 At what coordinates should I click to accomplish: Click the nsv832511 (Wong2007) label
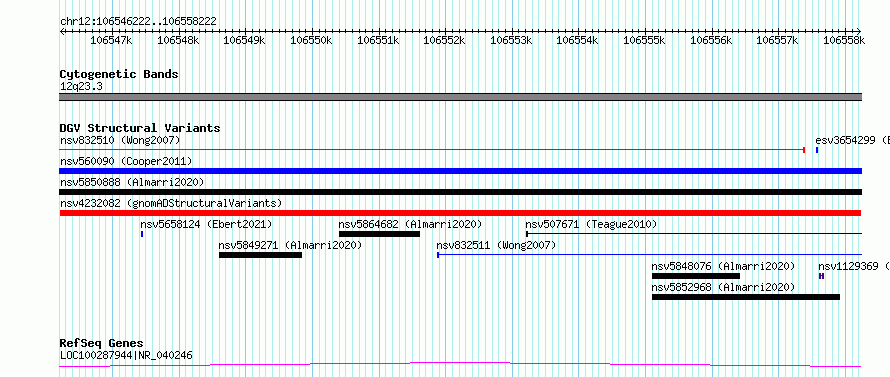pyautogui.click(x=496, y=245)
